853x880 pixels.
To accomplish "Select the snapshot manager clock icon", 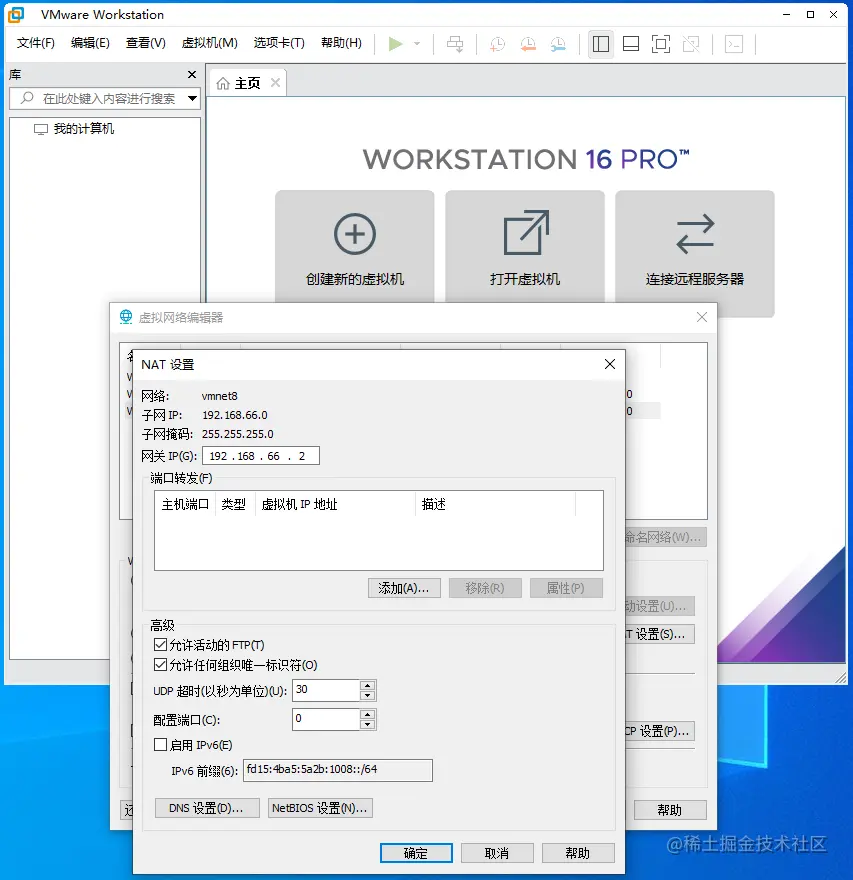I will (557, 43).
